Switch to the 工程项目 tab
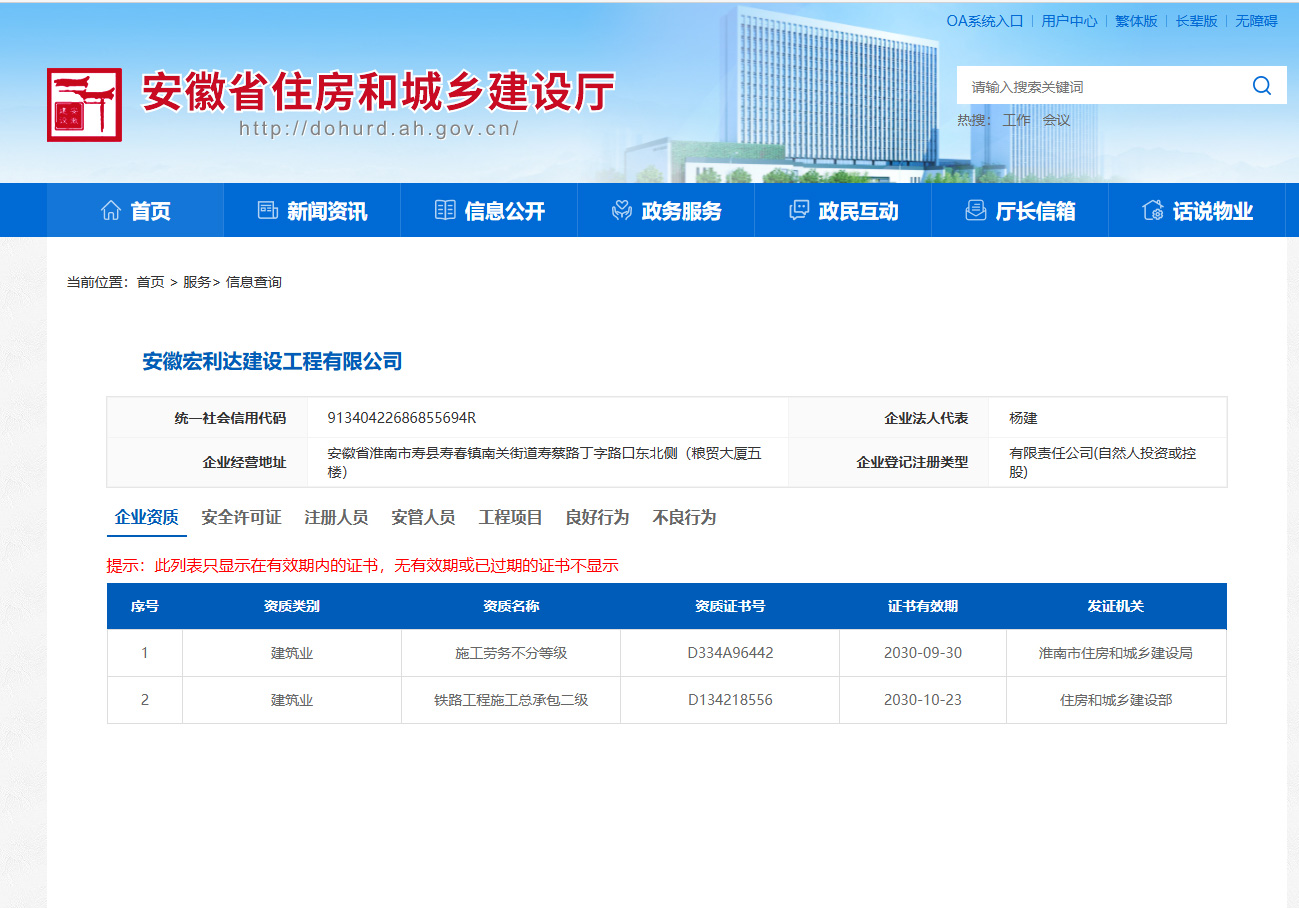Viewport: 1299px width, 908px height. [510, 517]
